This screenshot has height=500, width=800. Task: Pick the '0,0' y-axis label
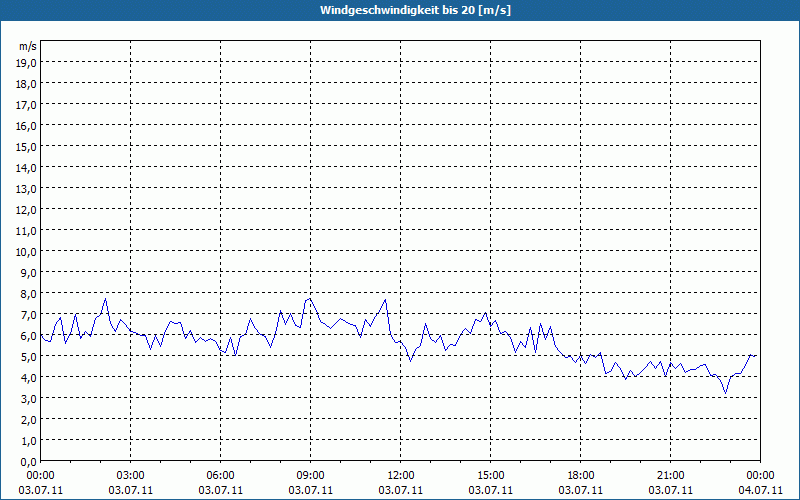pos(29,462)
